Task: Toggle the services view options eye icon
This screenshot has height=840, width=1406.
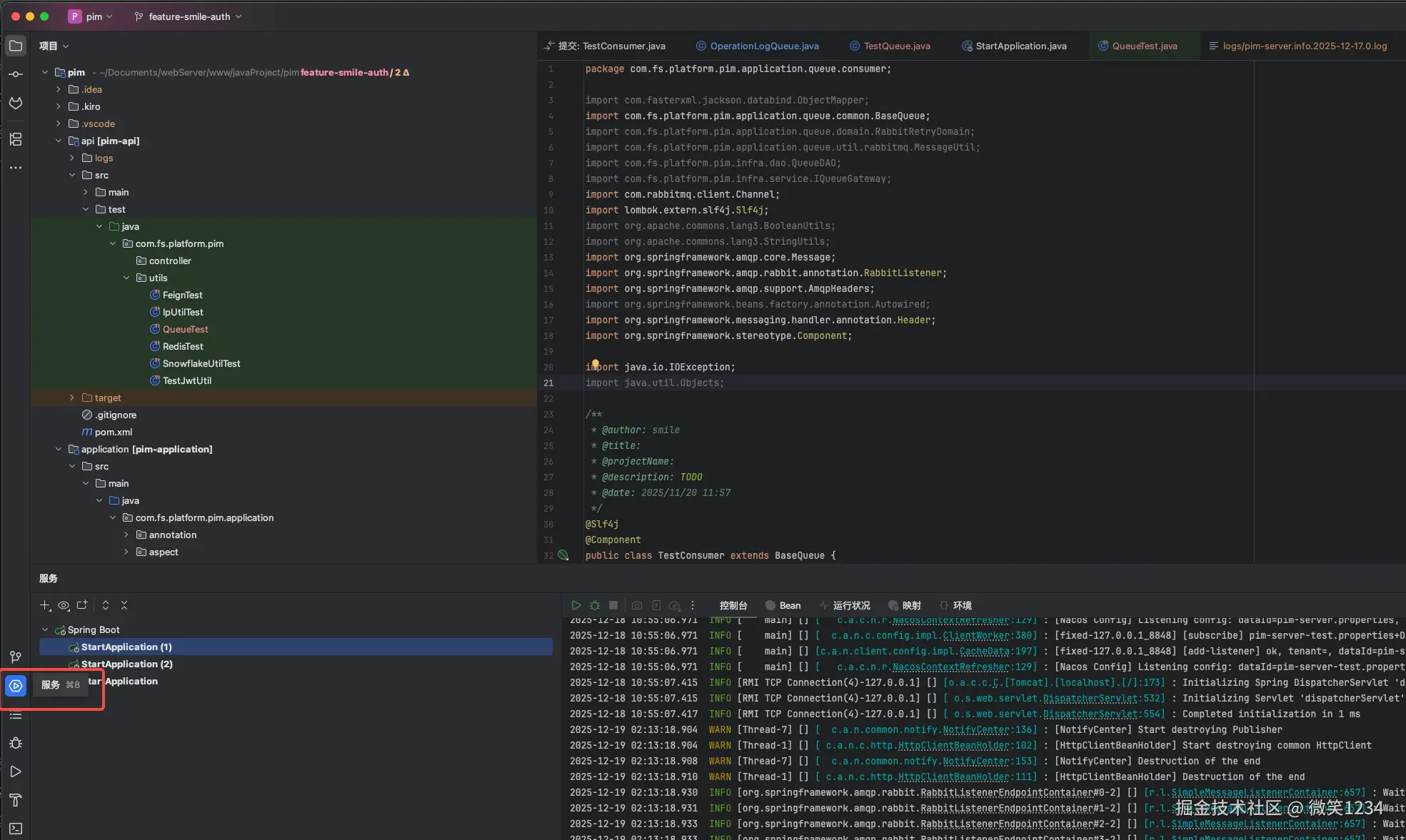Action: 64,605
